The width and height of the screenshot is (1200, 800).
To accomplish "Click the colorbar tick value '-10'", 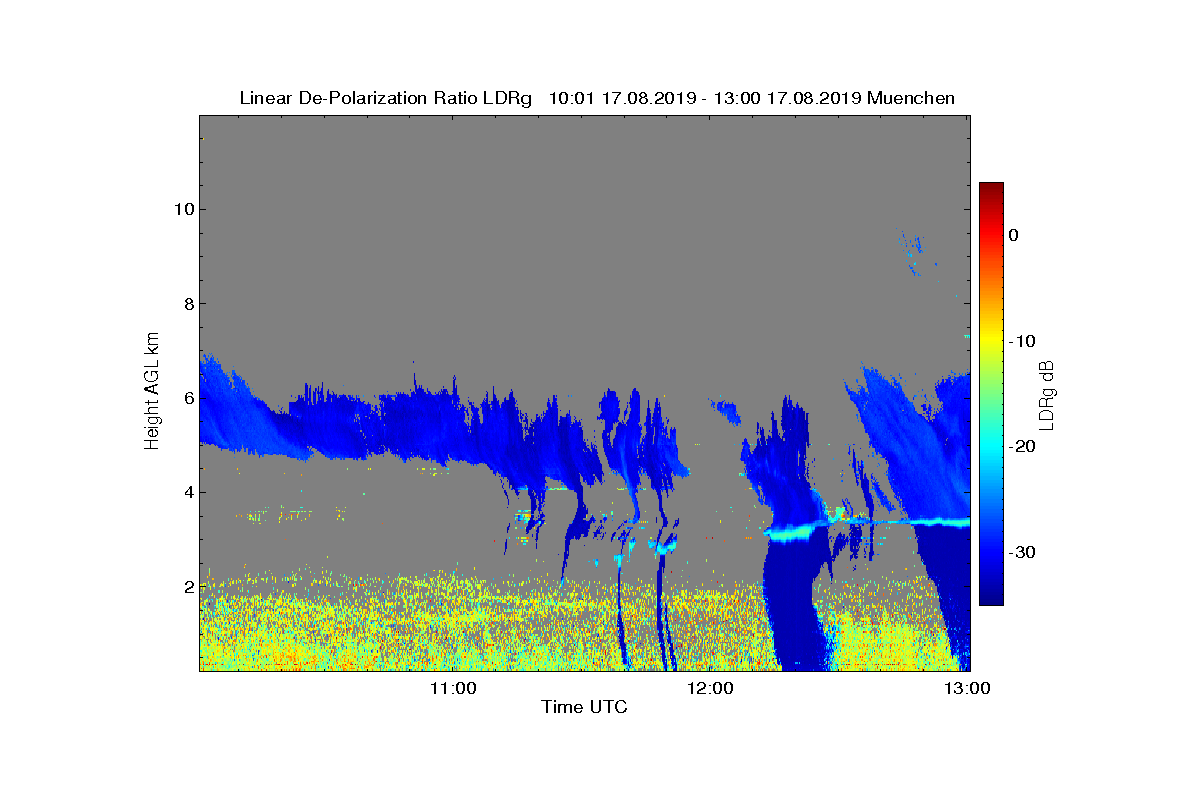I will 1021,341.
